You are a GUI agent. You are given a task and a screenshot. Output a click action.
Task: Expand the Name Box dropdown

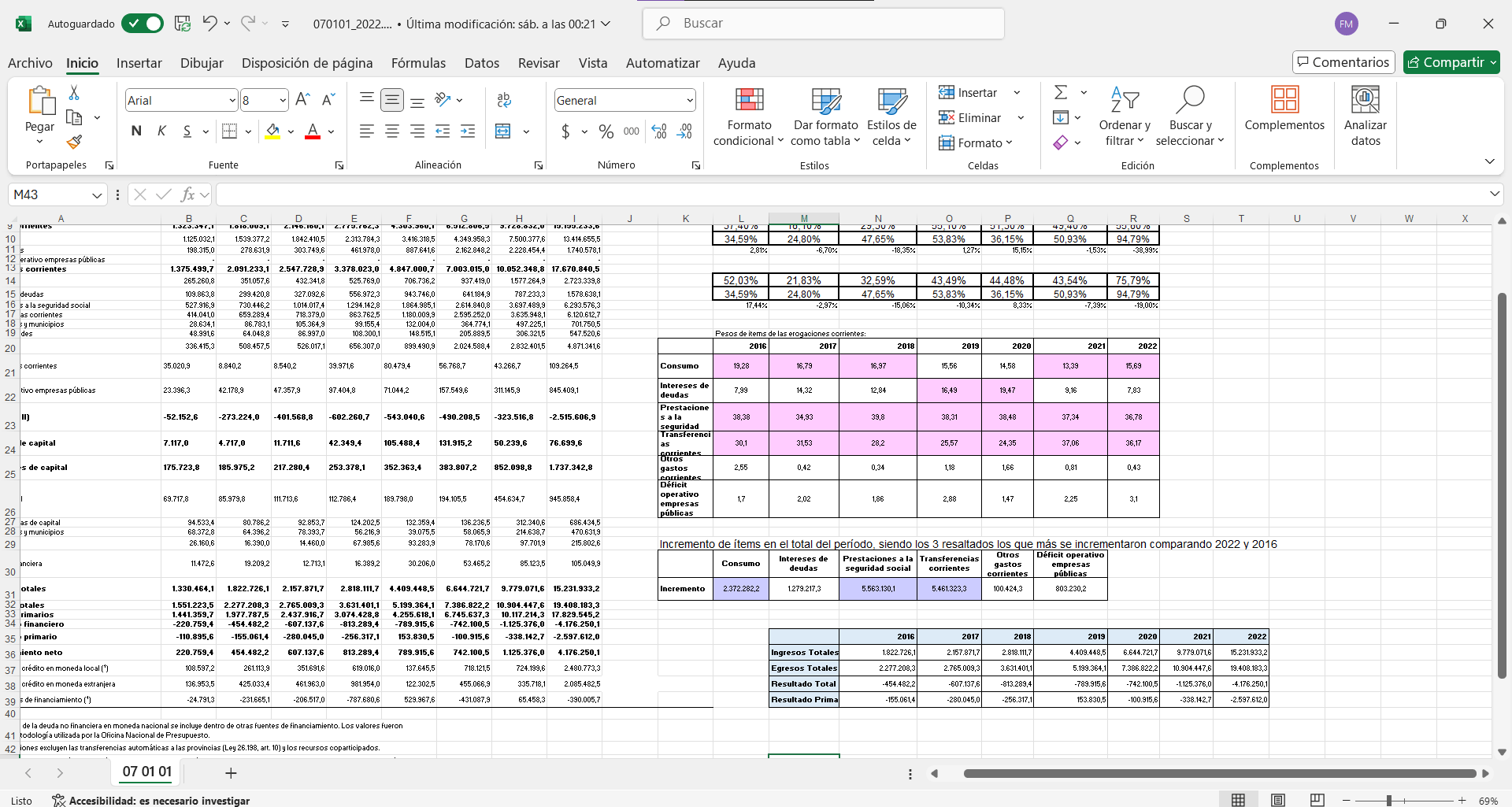(x=97, y=194)
